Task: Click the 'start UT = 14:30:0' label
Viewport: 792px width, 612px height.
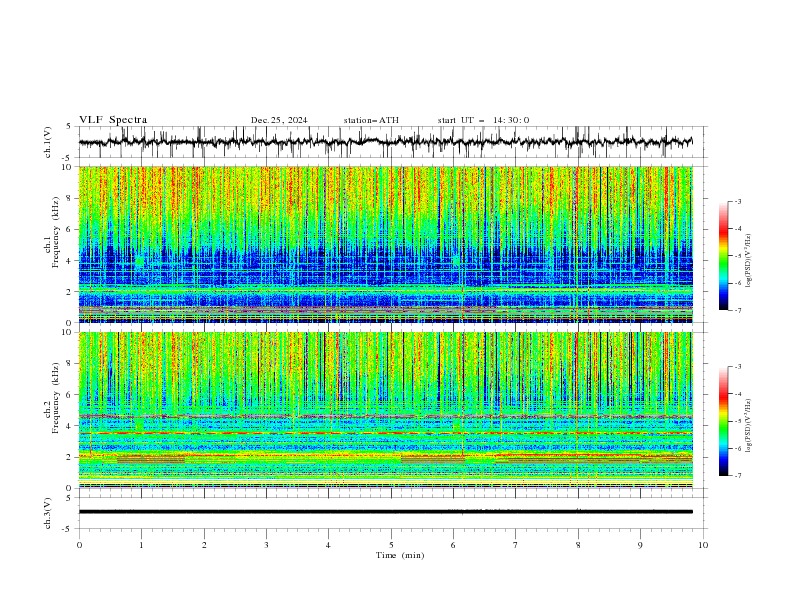Action: 483,120
